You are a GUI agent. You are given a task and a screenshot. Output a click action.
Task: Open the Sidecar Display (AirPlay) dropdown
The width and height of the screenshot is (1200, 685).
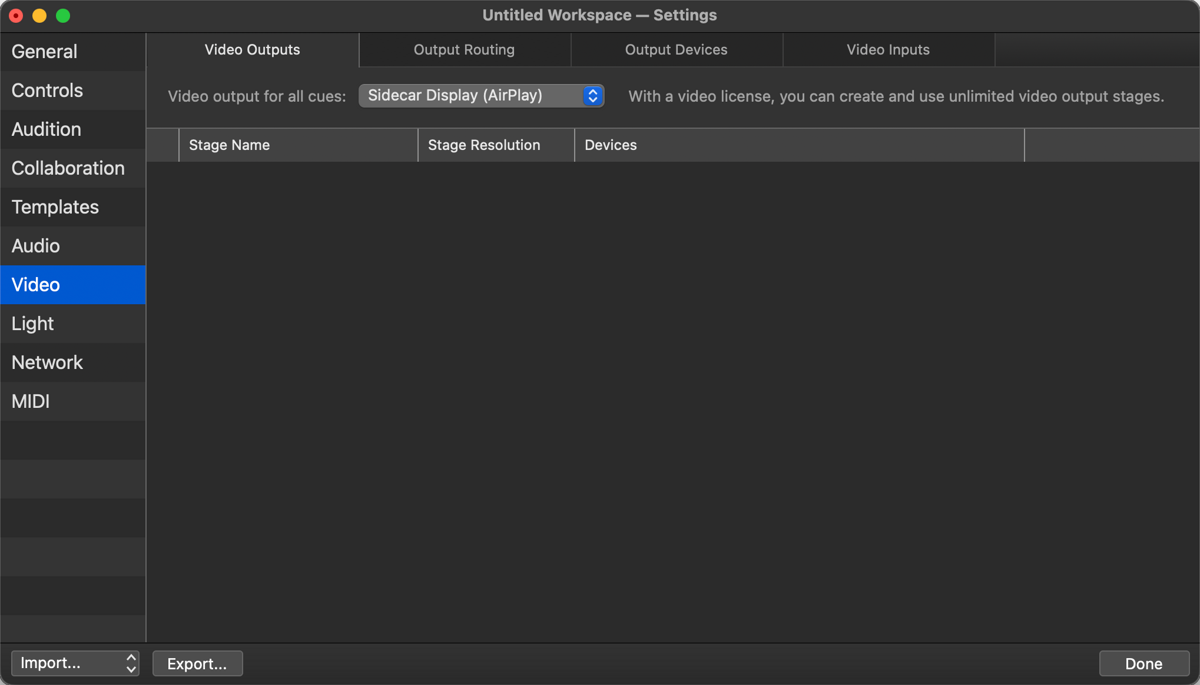click(481, 96)
